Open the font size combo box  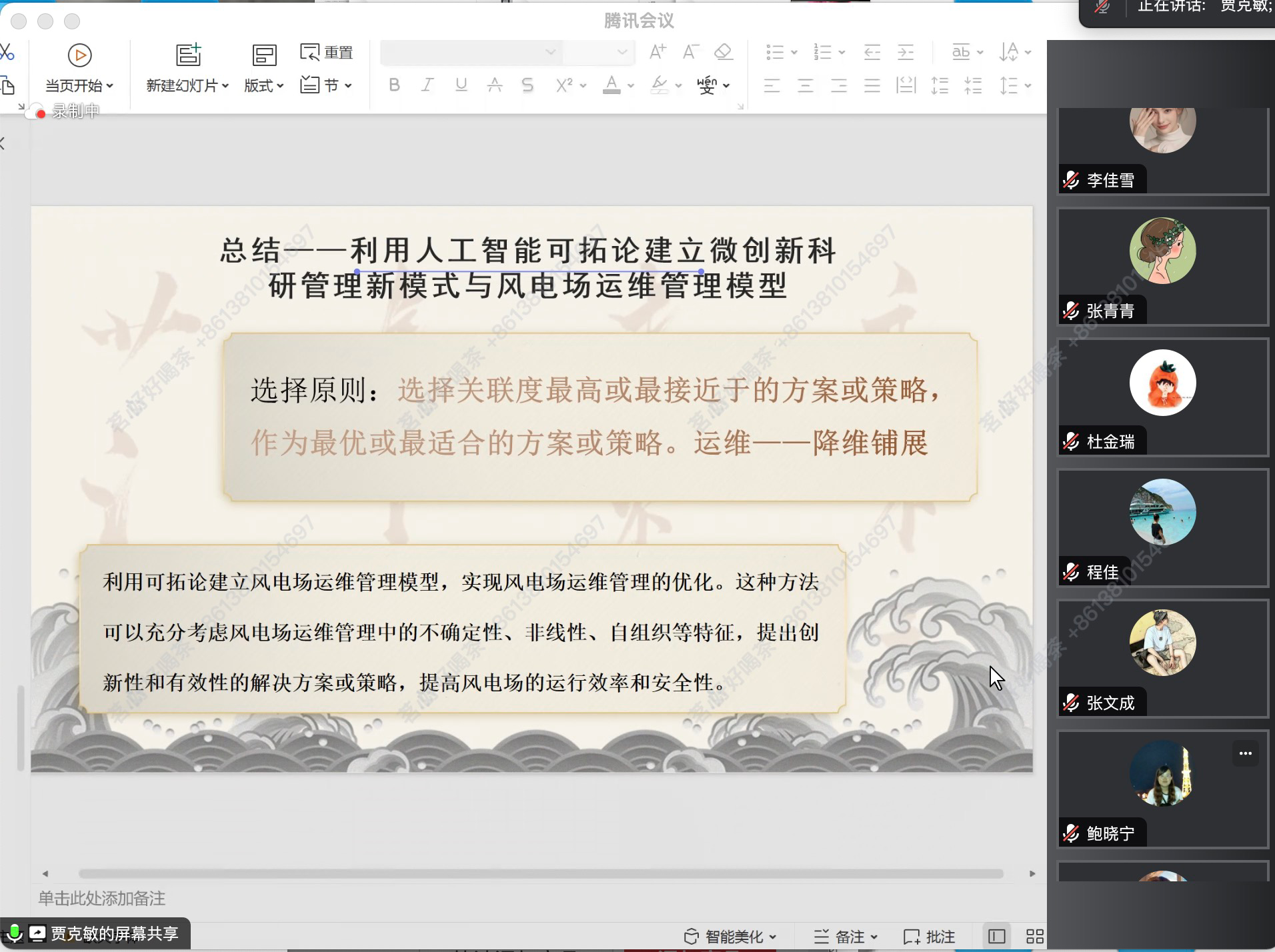tap(597, 52)
